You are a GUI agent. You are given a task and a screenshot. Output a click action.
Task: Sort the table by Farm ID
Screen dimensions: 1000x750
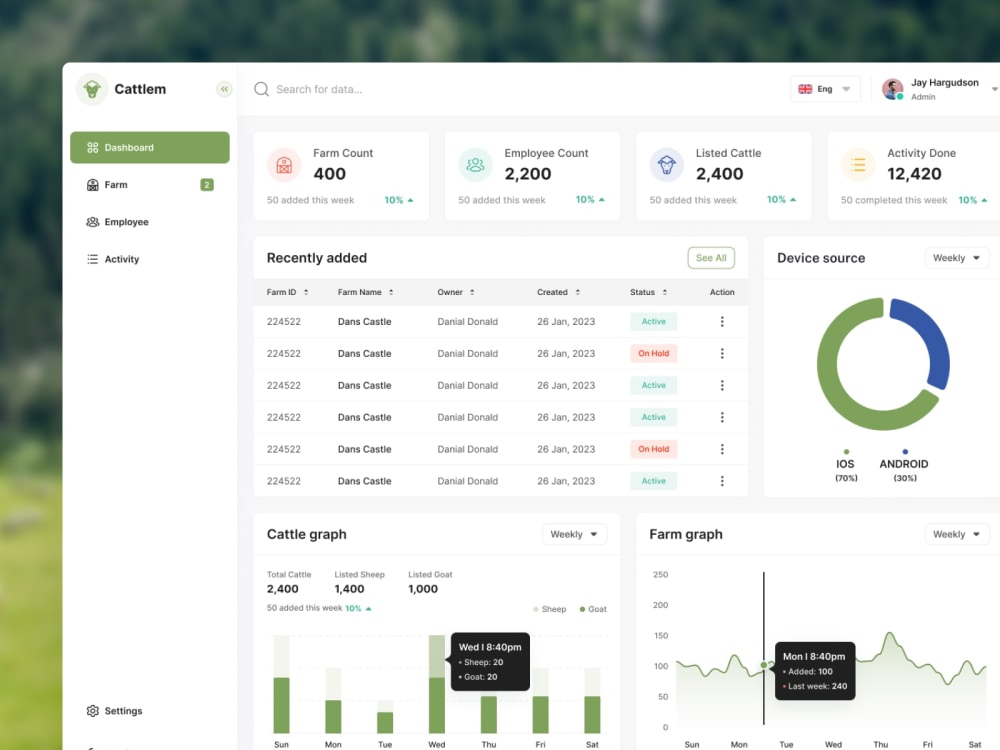point(306,292)
